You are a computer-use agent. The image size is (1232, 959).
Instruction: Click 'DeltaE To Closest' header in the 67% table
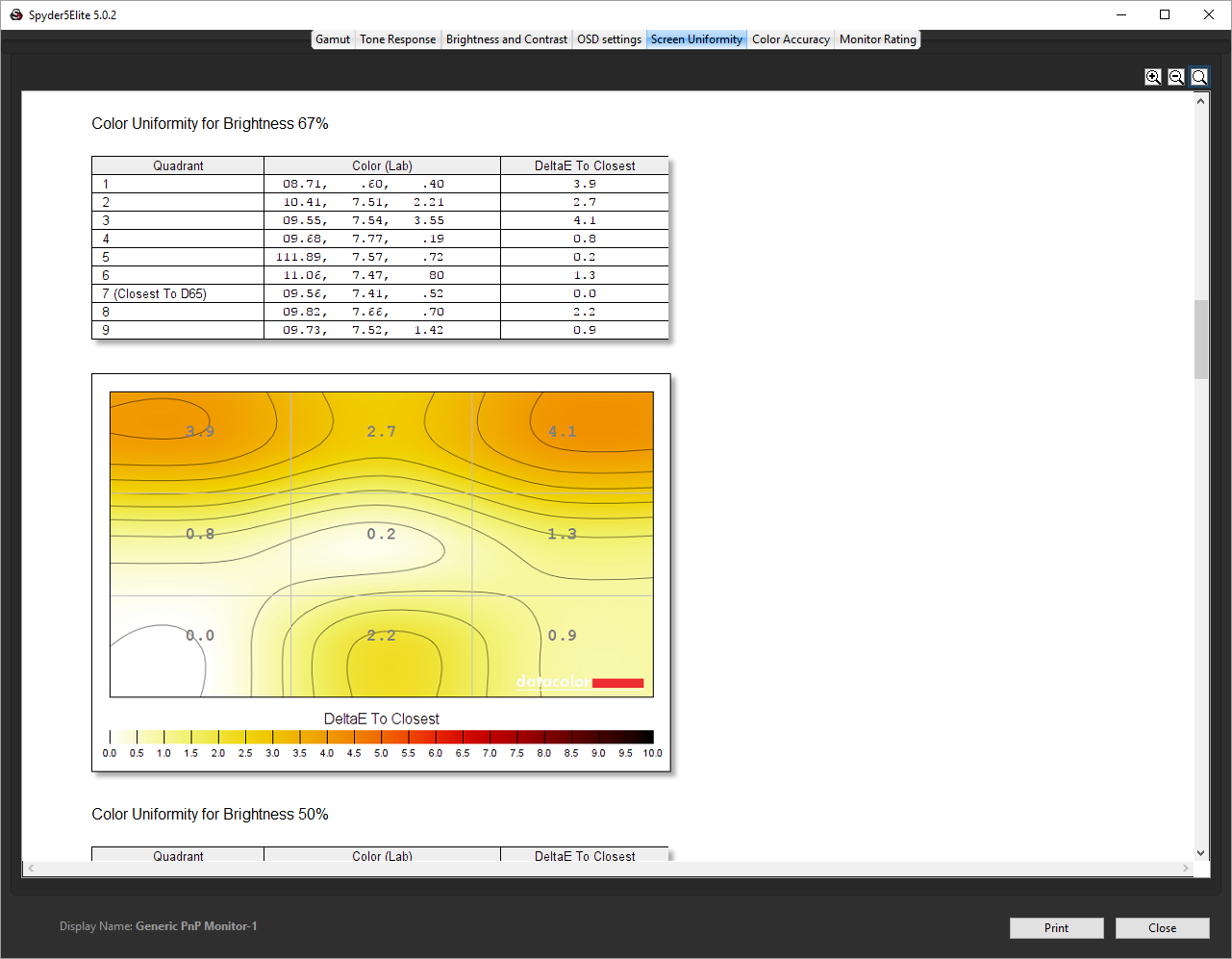pyautogui.click(x=585, y=165)
